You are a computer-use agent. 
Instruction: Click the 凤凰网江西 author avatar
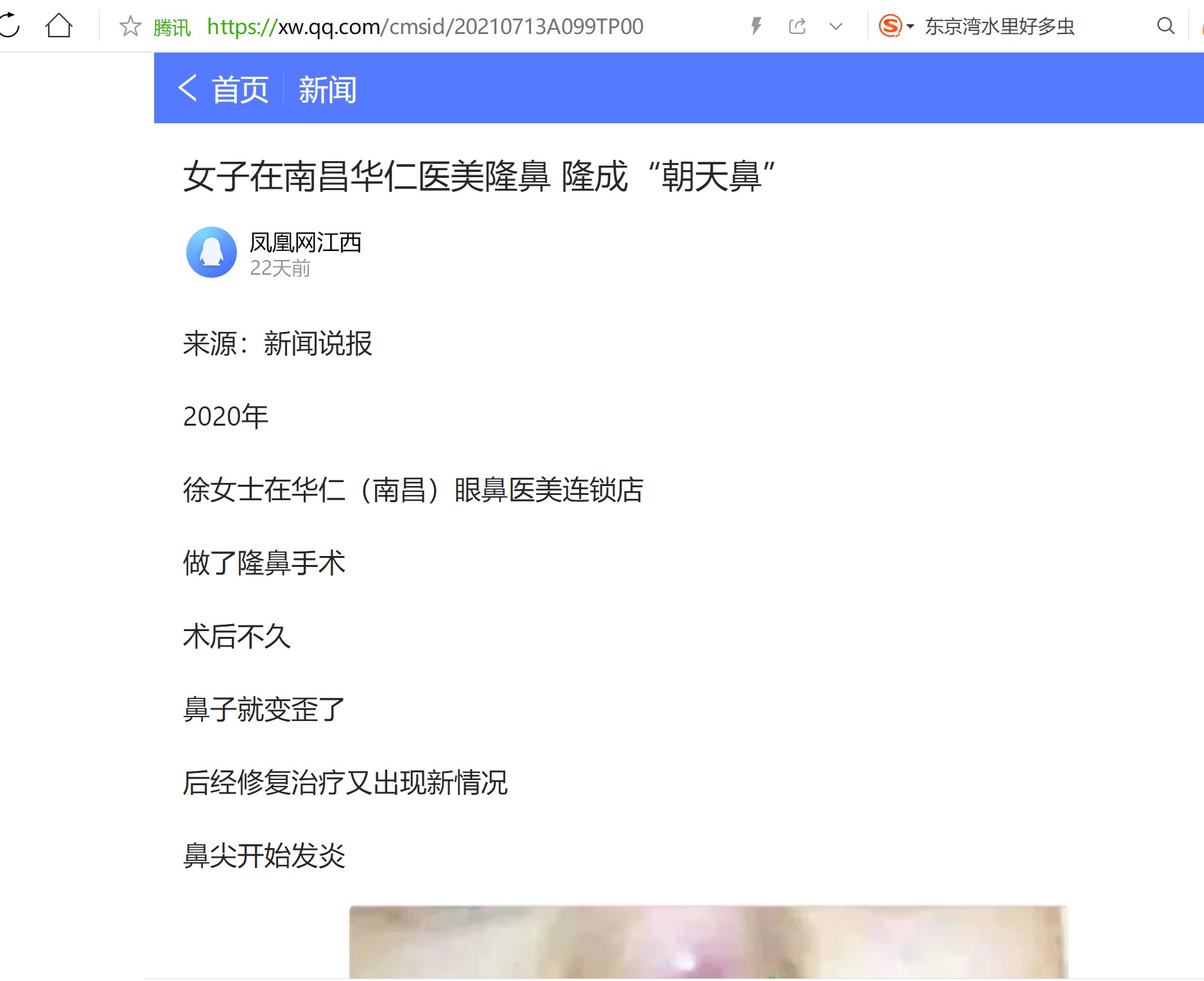point(211,252)
